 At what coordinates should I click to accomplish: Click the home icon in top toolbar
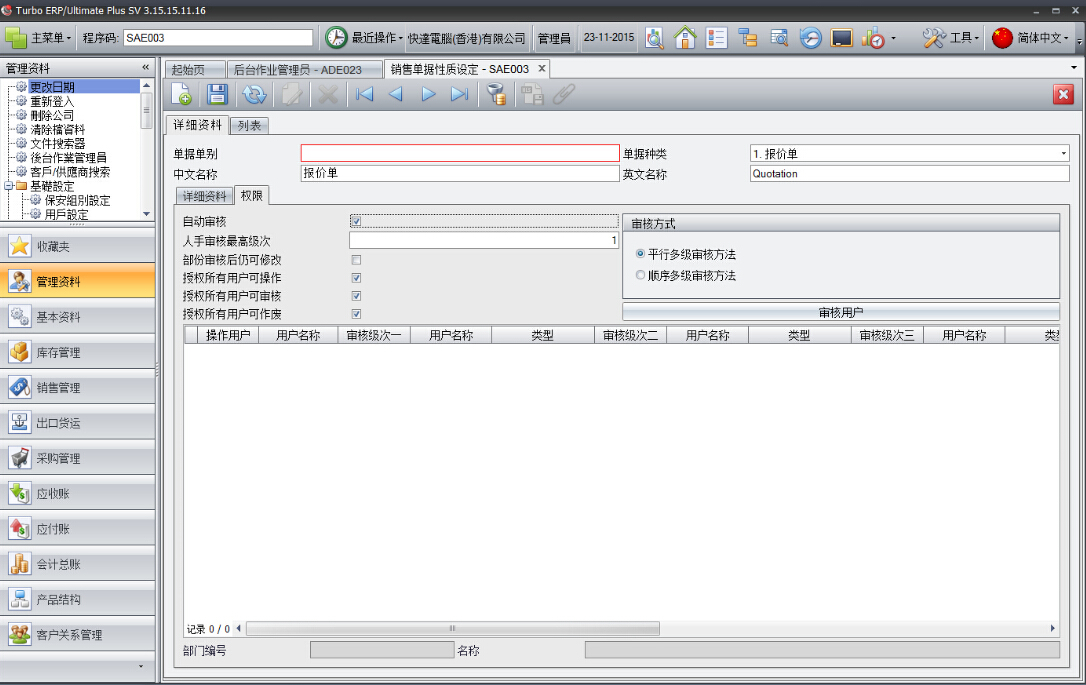(x=685, y=38)
